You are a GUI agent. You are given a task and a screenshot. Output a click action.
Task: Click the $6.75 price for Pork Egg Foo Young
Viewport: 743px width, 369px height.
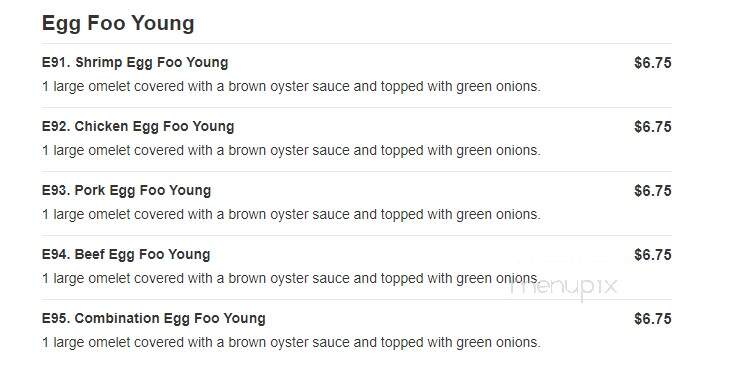(x=652, y=191)
